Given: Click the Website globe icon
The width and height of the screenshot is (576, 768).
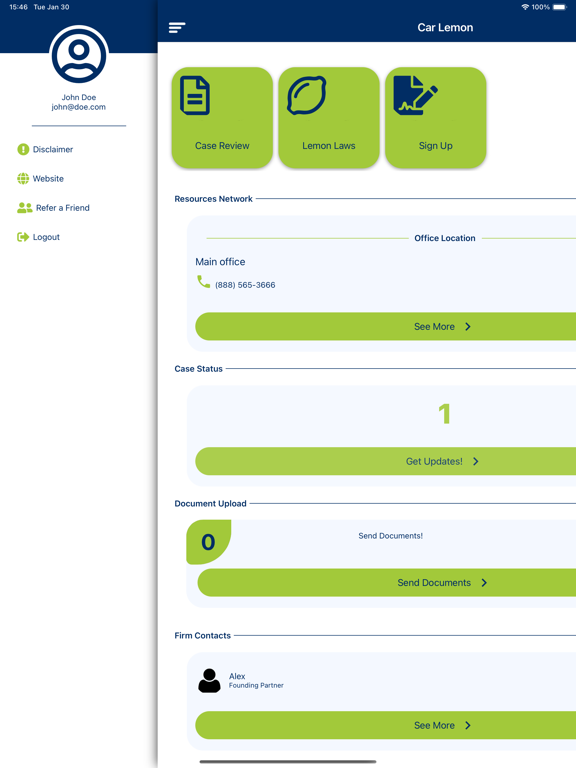Looking at the screenshot, I should (23, 179).
